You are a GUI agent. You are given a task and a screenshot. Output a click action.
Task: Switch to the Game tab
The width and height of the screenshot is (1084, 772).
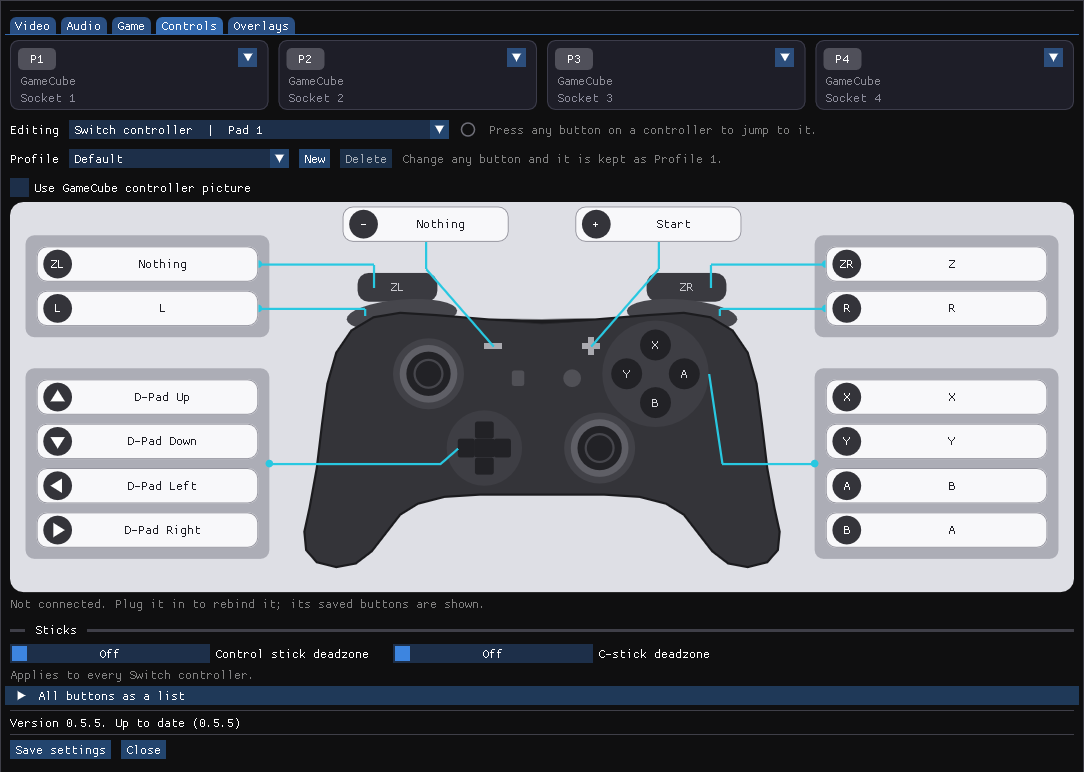[131, 26]
